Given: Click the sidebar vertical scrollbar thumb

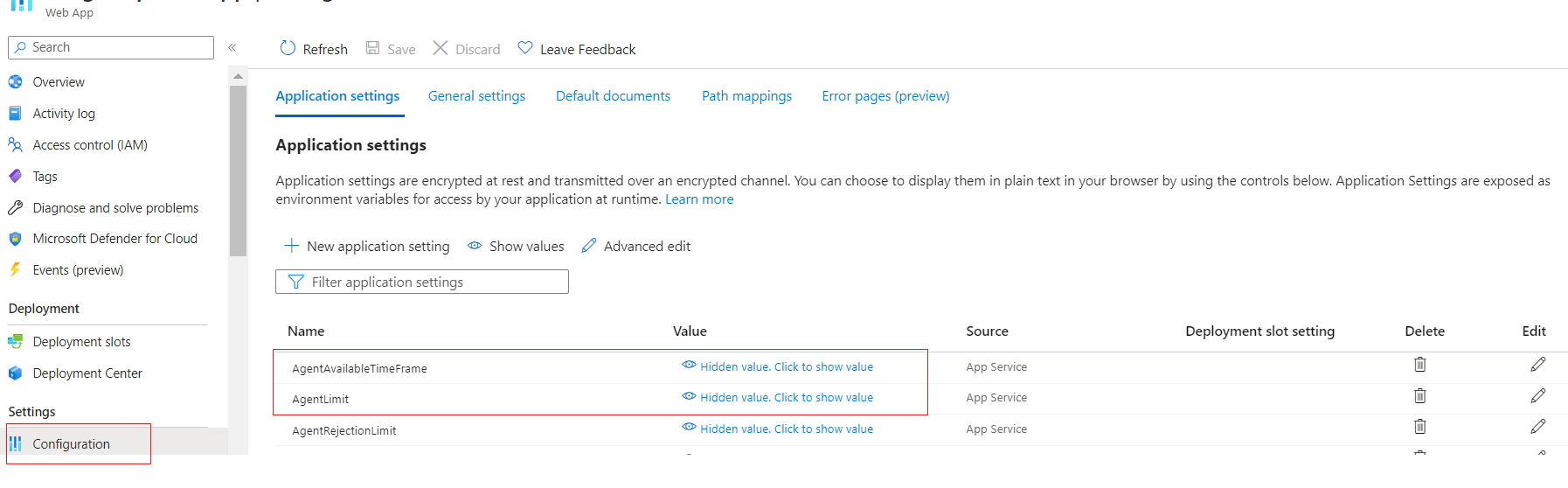Looking at the screenshot, I should click(x=238, y=171).
